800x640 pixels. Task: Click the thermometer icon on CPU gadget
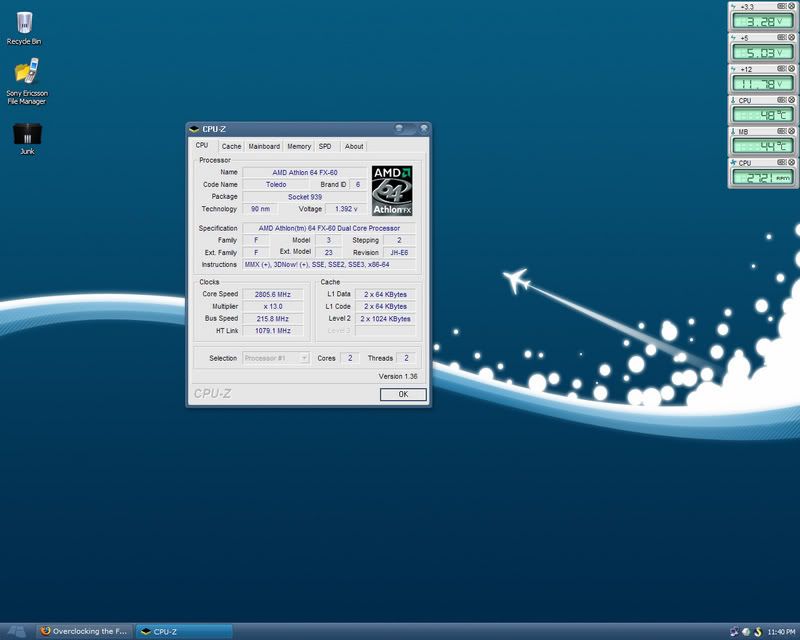734,101
